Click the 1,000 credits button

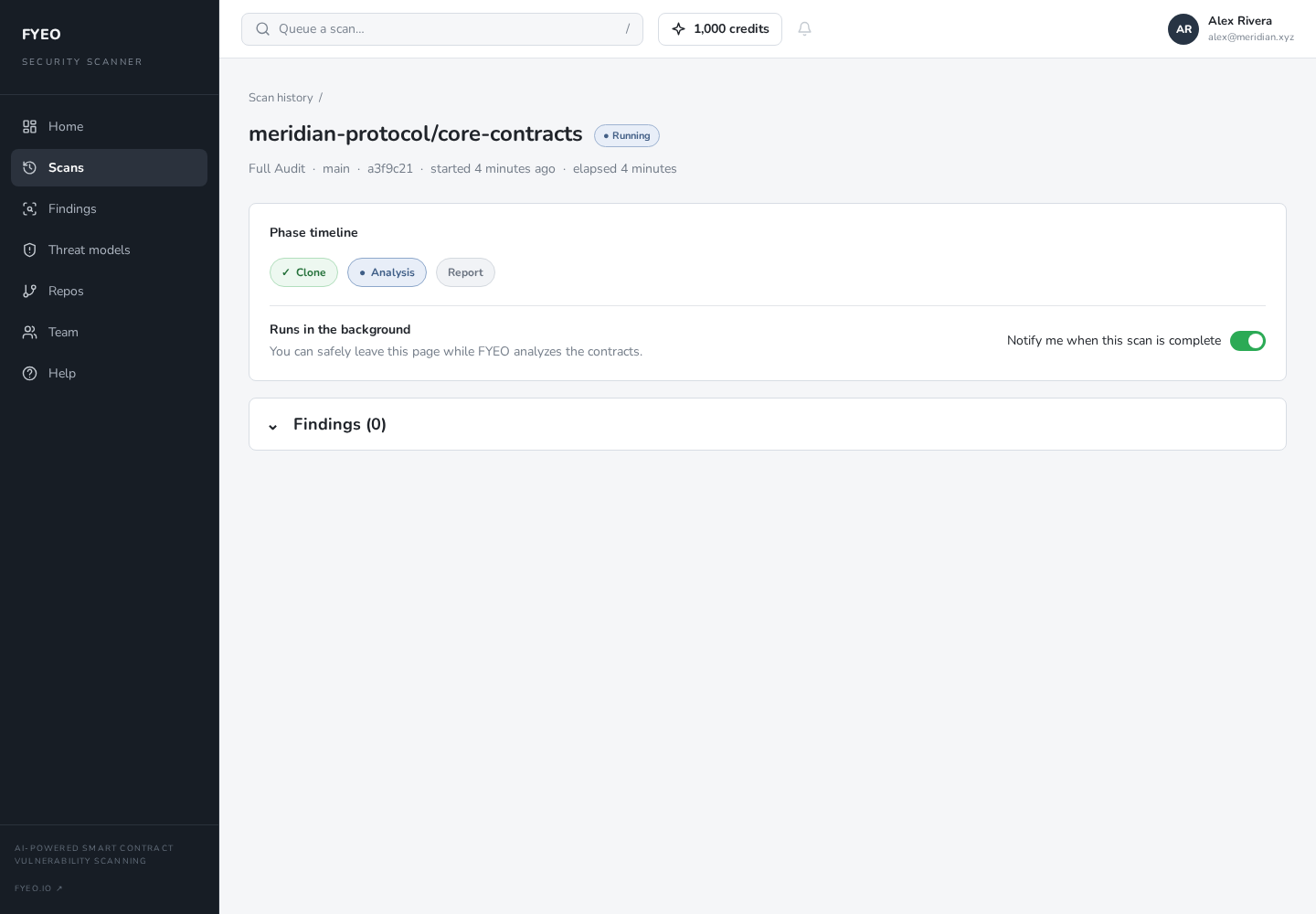click(720, 29)
